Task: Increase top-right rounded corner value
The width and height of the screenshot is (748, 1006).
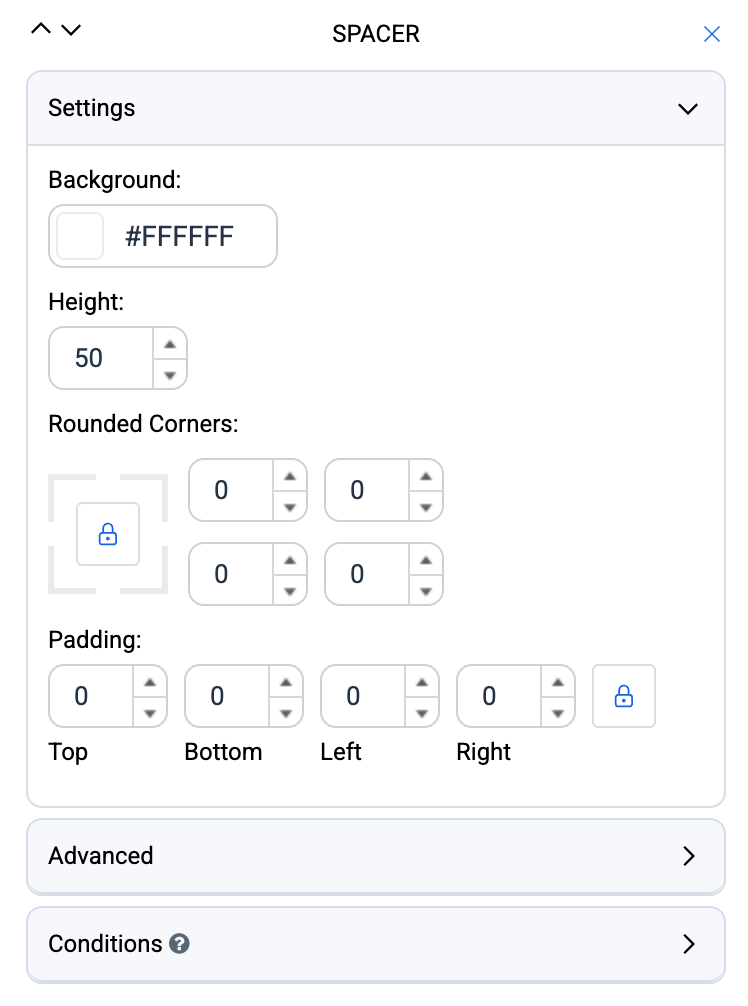Action: (x=426, y=476)
